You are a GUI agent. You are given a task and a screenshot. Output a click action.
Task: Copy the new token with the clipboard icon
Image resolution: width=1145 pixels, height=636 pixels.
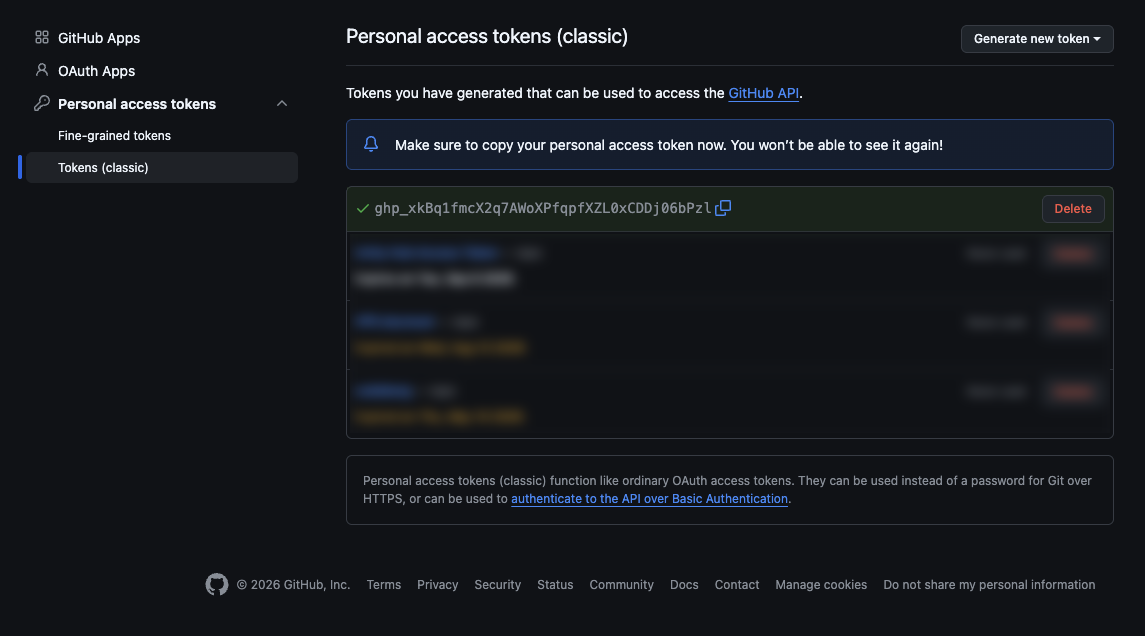coord(723,208)
